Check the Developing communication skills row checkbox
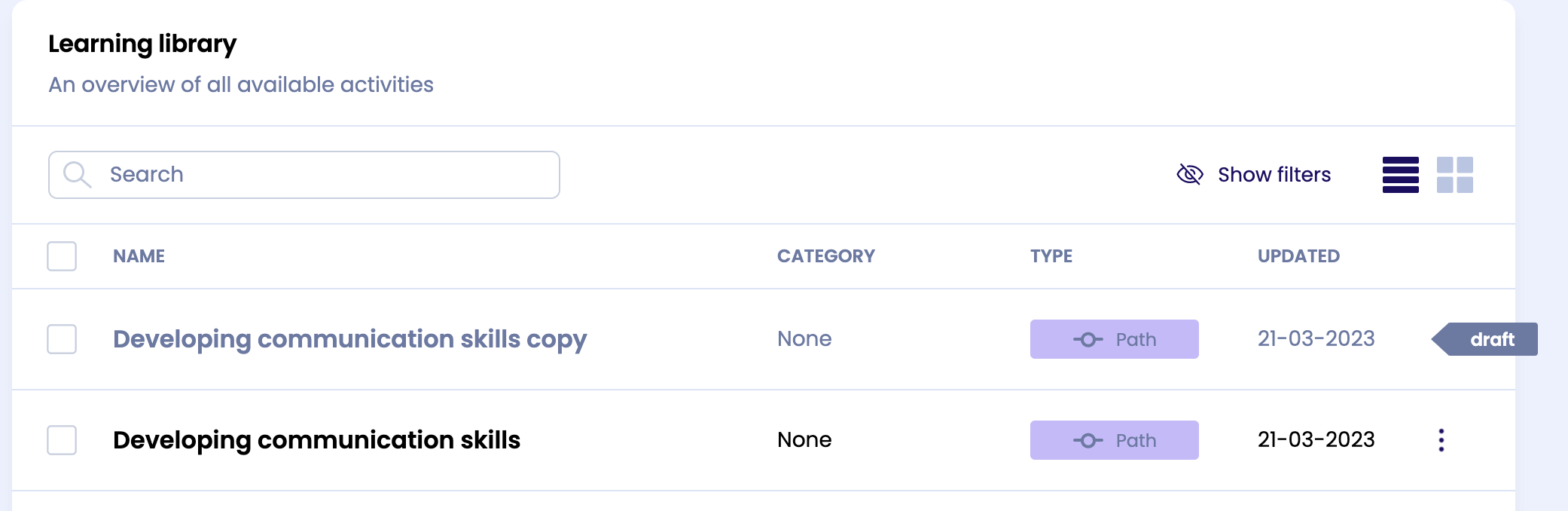 [62, 440]
